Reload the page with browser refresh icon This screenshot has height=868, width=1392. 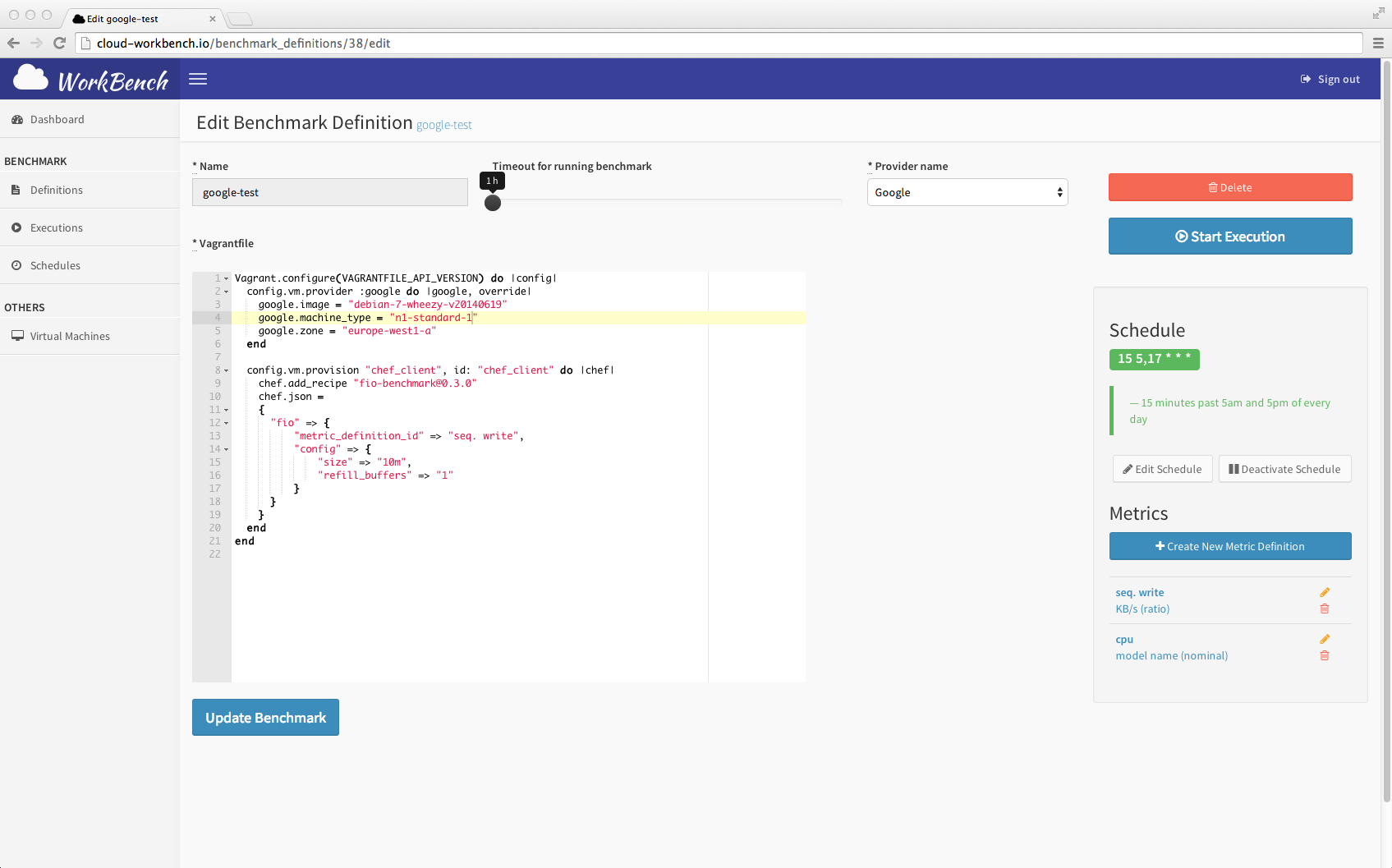[59, 44]
